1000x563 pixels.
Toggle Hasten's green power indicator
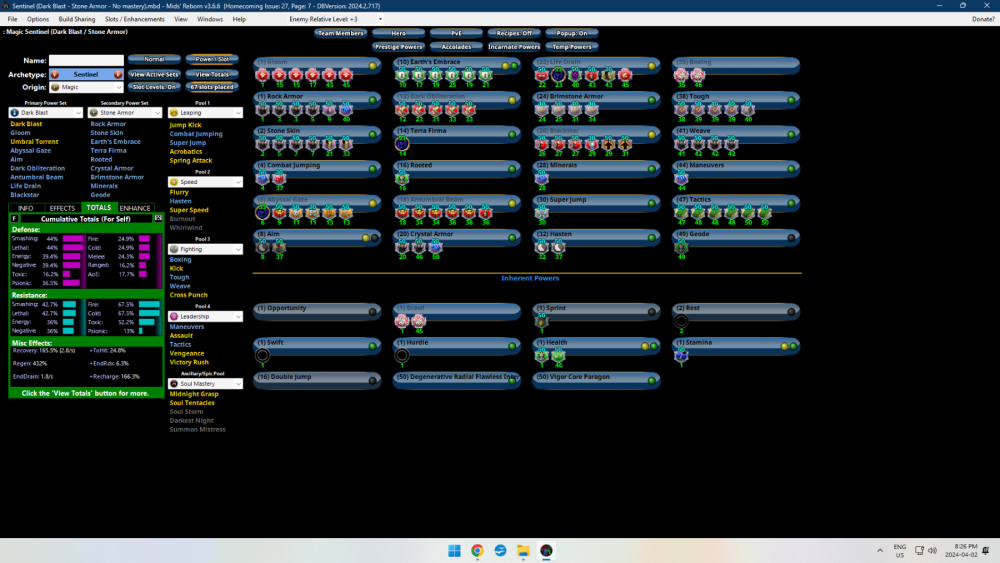click(651, 238)
